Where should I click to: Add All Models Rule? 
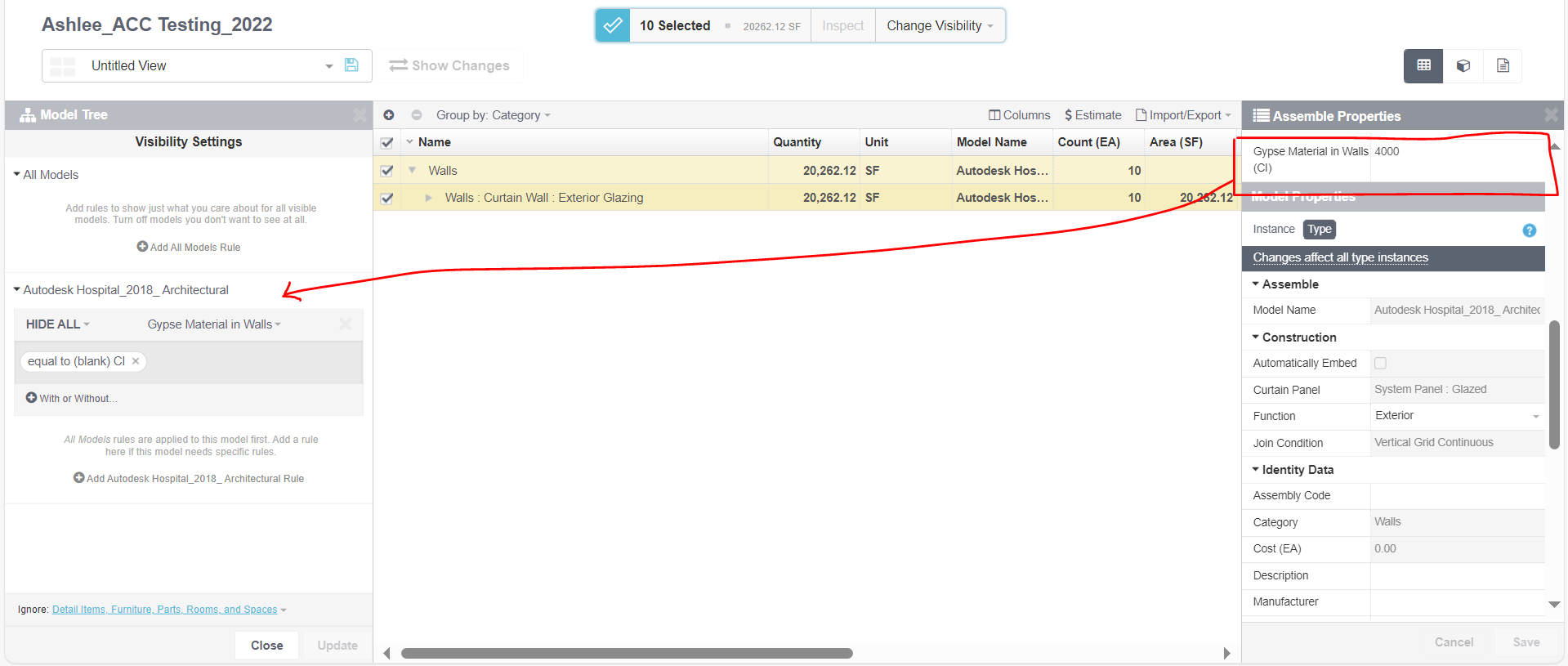tap(189, 247)
